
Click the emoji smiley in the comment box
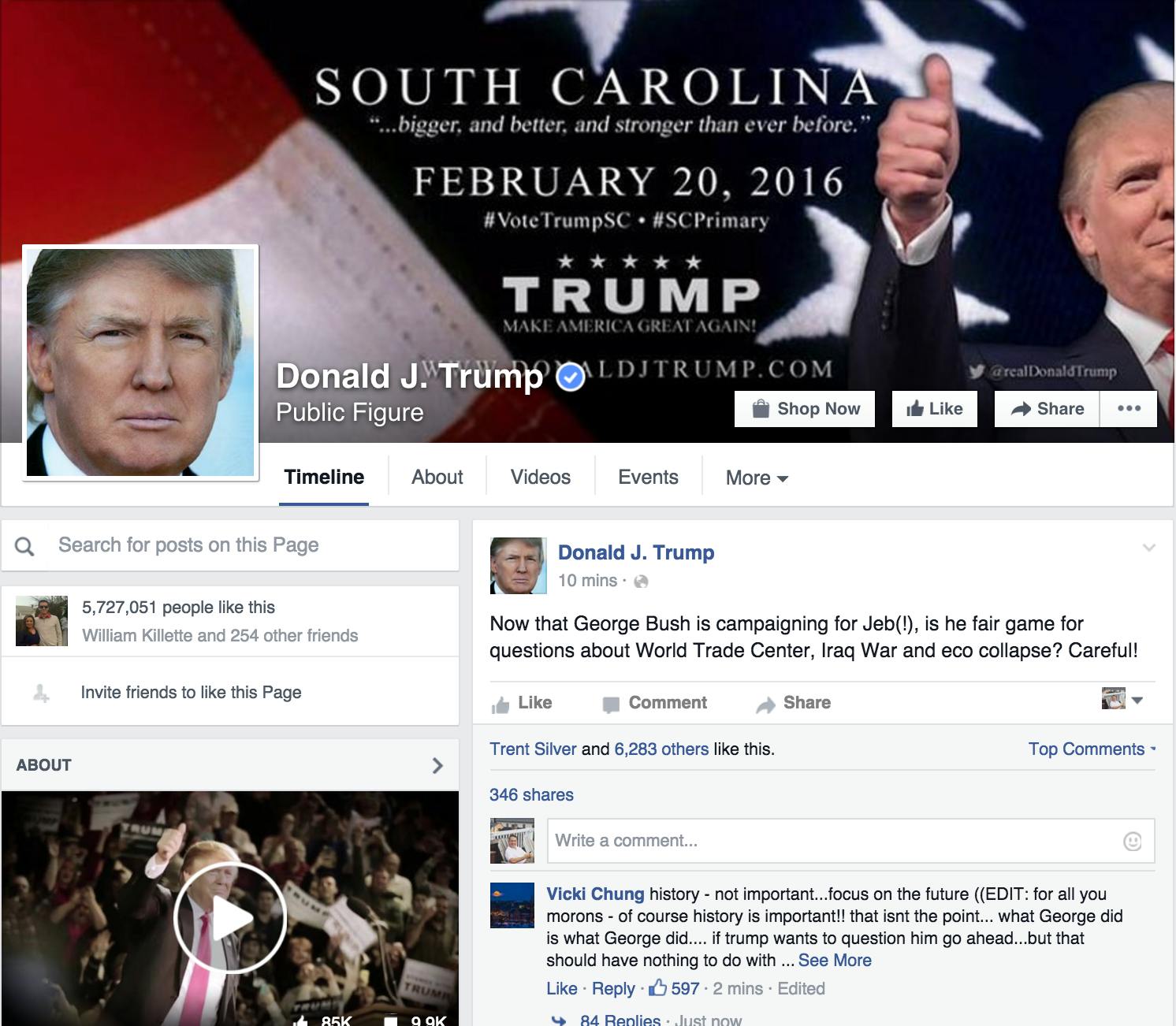click(x=1132, y=841)
